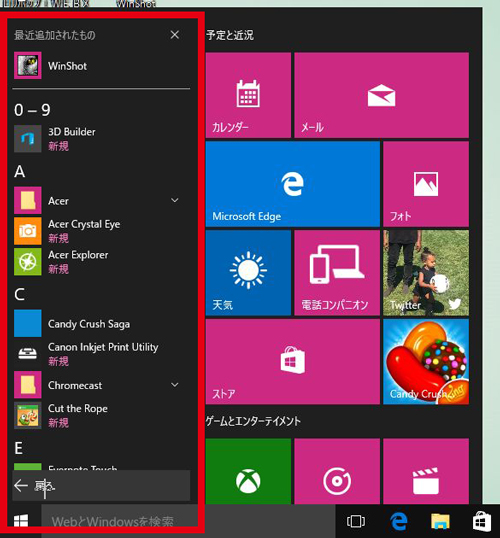The height and width of the screenshot is (538, 500).
Task: Open the フォト tile
Action: (x=426, y=184)
